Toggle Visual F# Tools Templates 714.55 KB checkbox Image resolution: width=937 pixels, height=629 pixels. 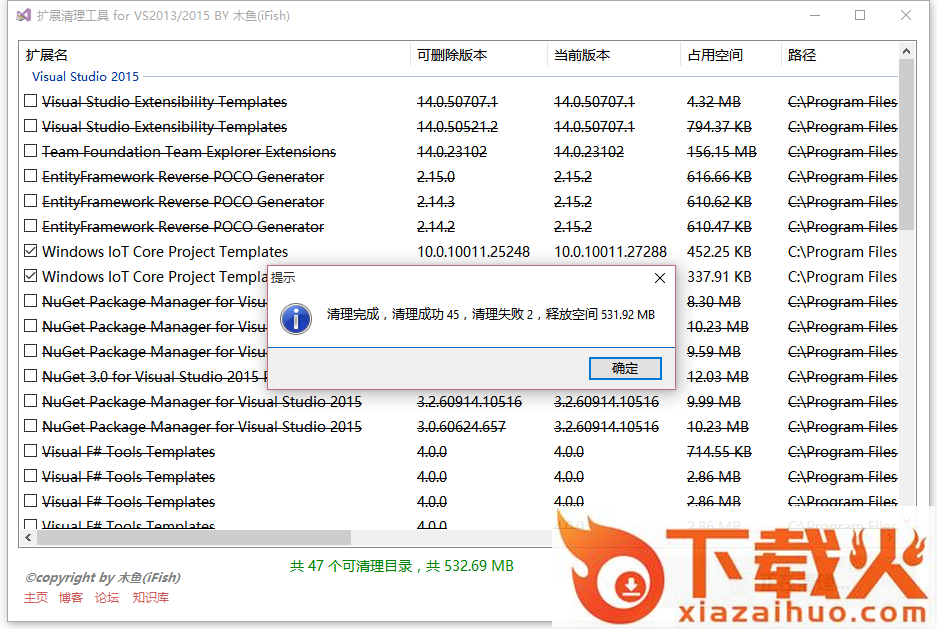[x=30, y=452]
